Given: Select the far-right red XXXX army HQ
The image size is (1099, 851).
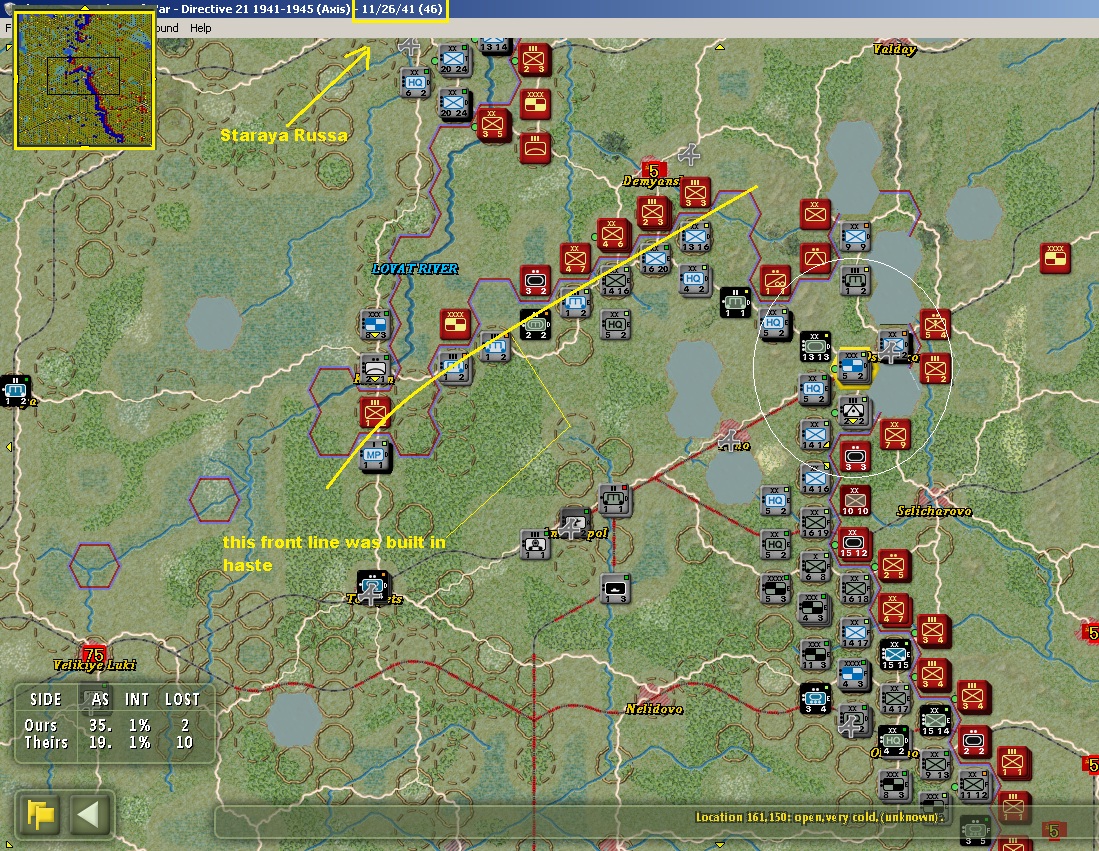Looking at the screenshot, I should [x=1055, y=258].
